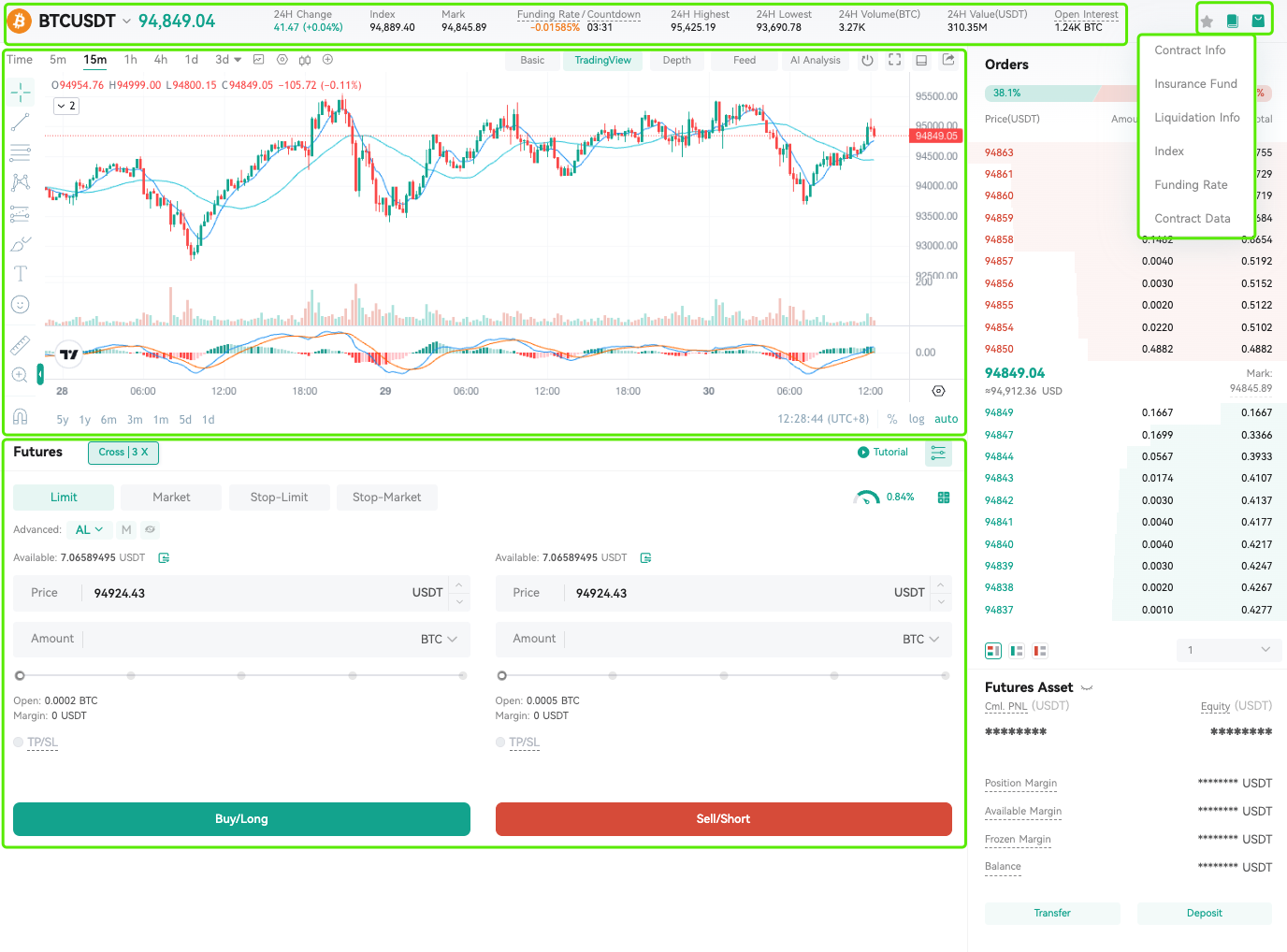
Task: Select the chart patterns tool
Action: [21, 182]
